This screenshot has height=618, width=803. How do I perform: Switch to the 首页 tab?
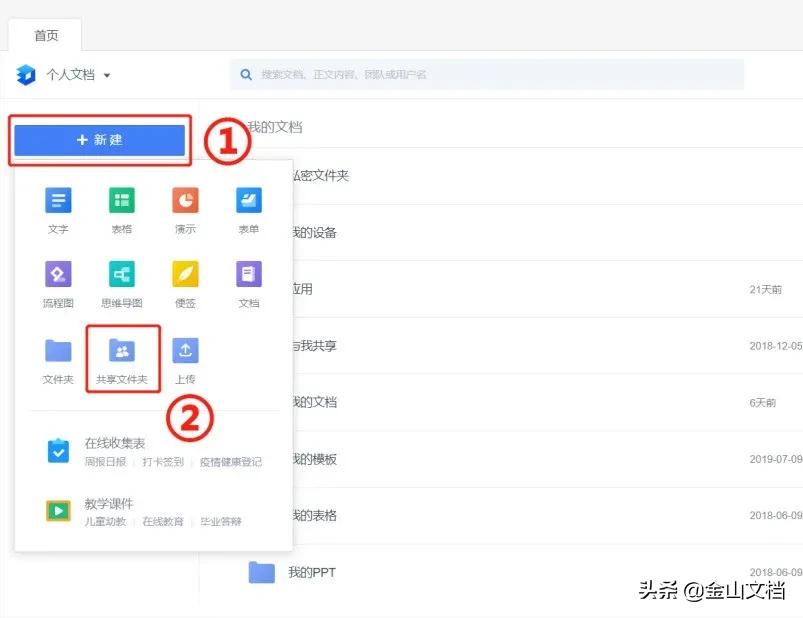[44, 33]
